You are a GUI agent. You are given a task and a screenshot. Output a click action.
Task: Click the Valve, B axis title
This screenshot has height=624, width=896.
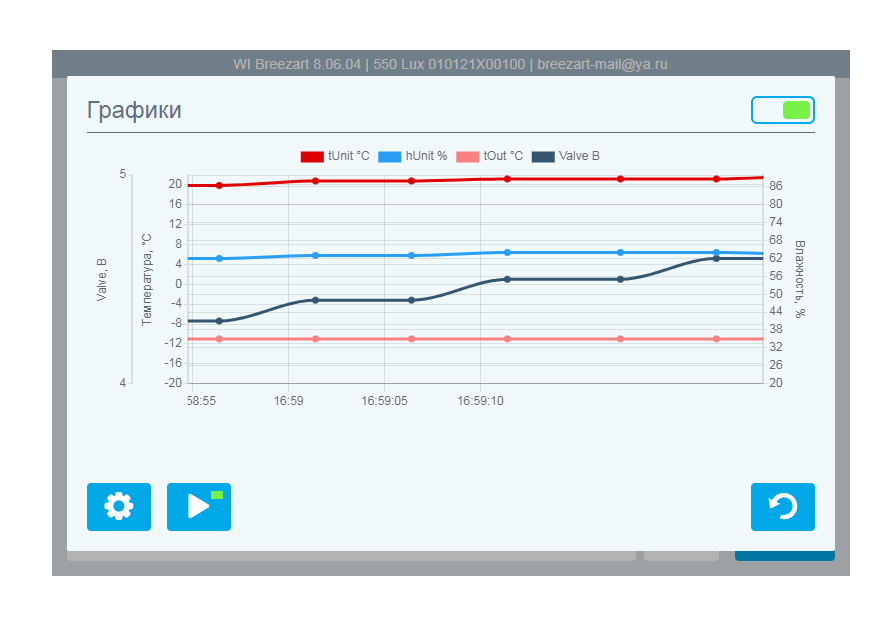(101, 279)
